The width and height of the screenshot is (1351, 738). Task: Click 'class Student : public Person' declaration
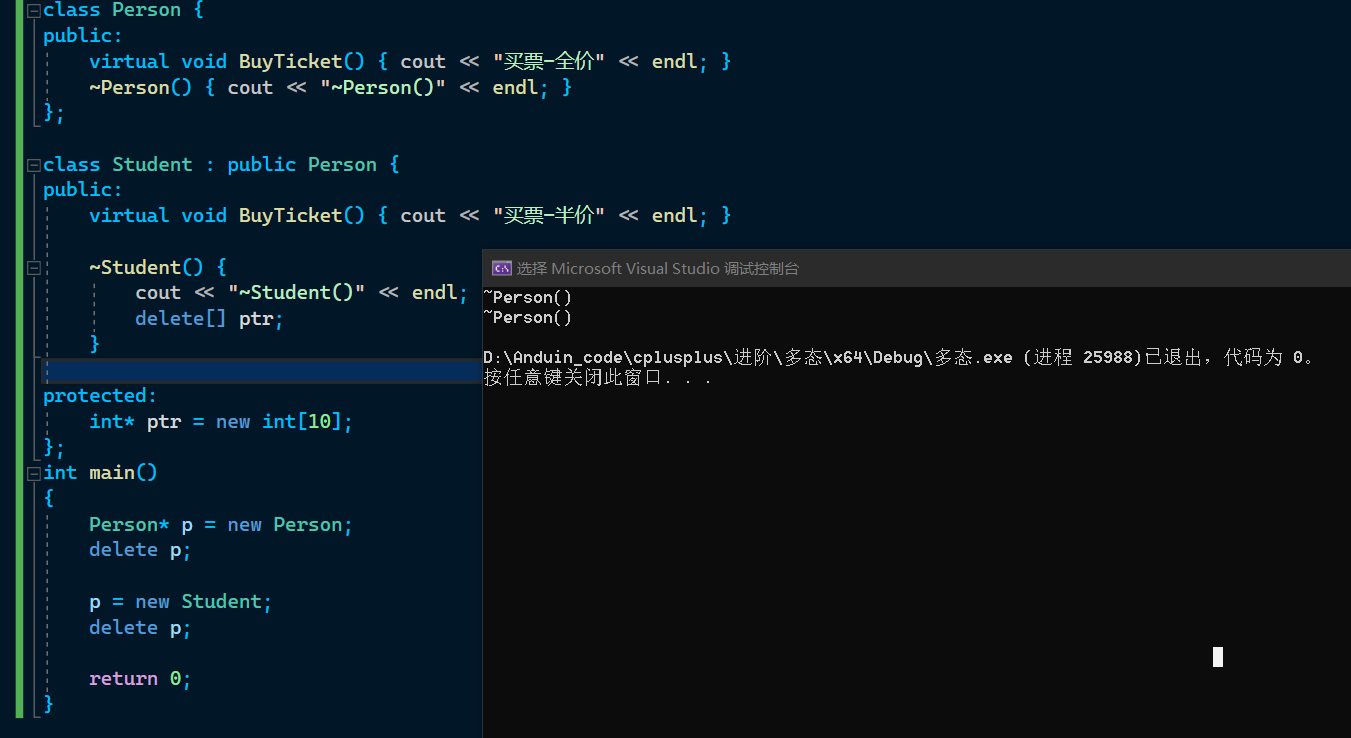pyautogui.click(x=210, y=164)
